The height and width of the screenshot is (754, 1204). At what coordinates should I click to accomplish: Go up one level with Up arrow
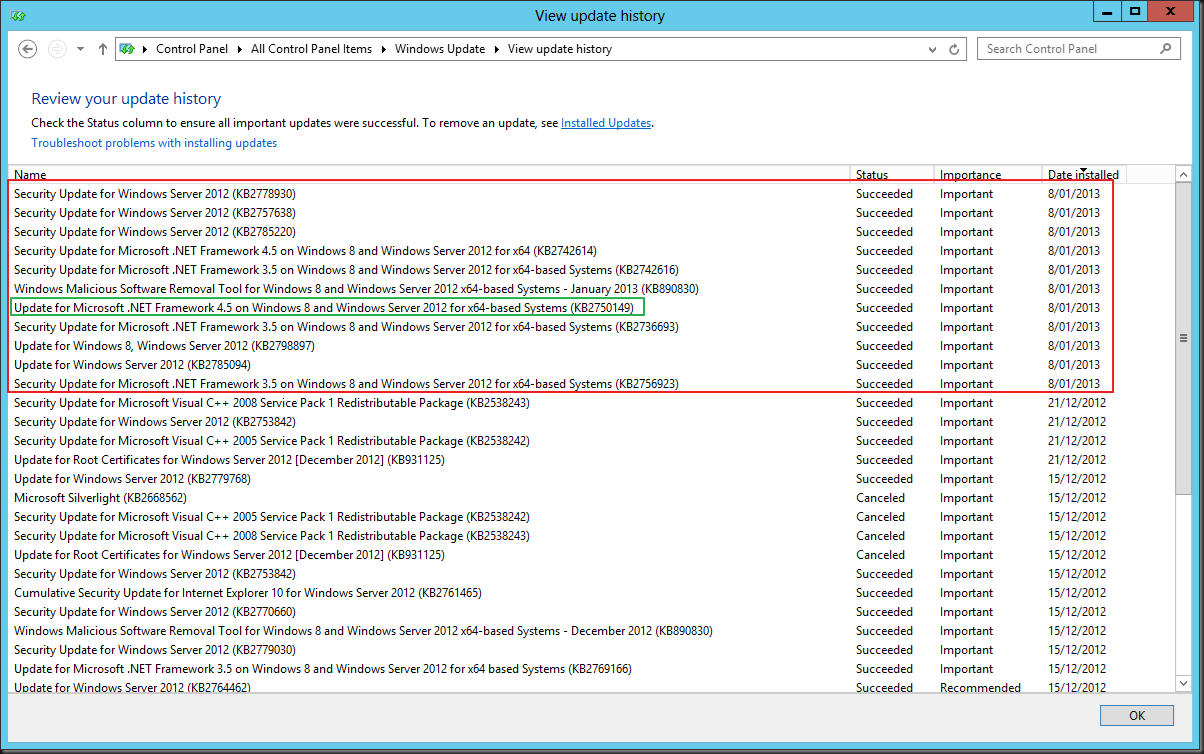click(x=102, y=49)
